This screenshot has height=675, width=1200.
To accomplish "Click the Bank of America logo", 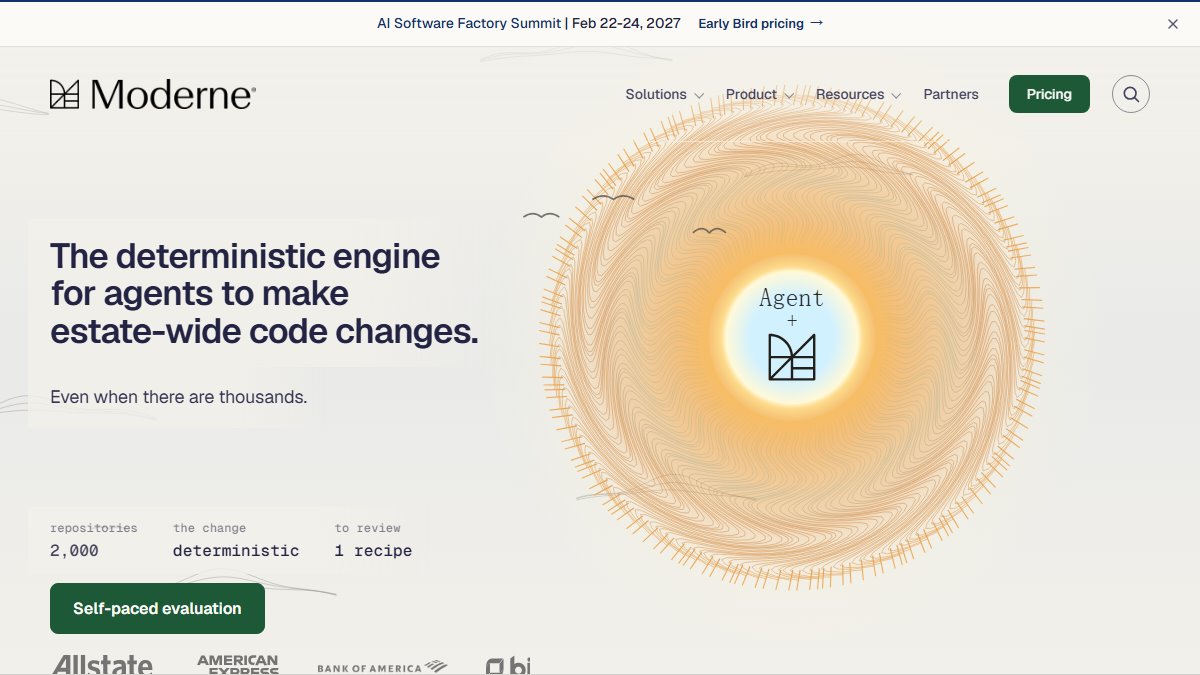I will click(x=382, y=667).
